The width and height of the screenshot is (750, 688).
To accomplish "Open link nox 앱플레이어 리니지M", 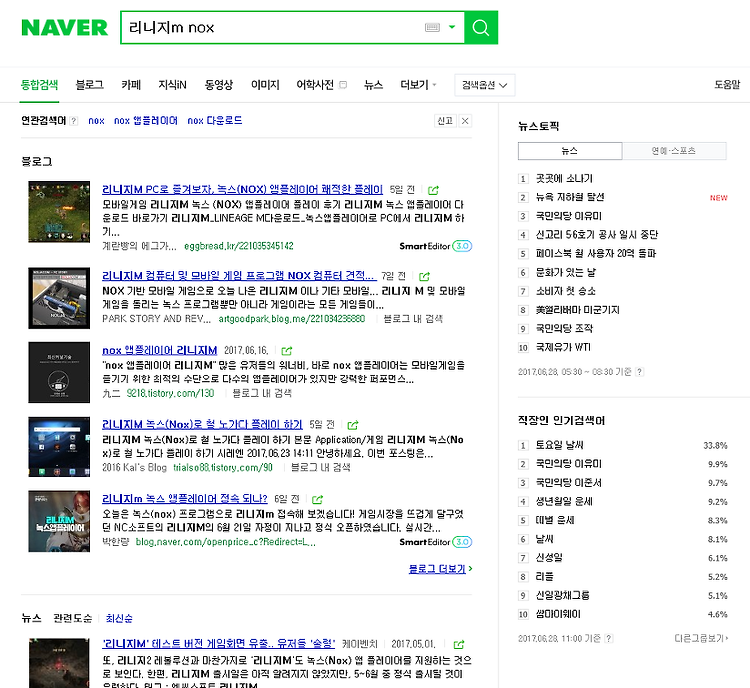I will 159,350.
